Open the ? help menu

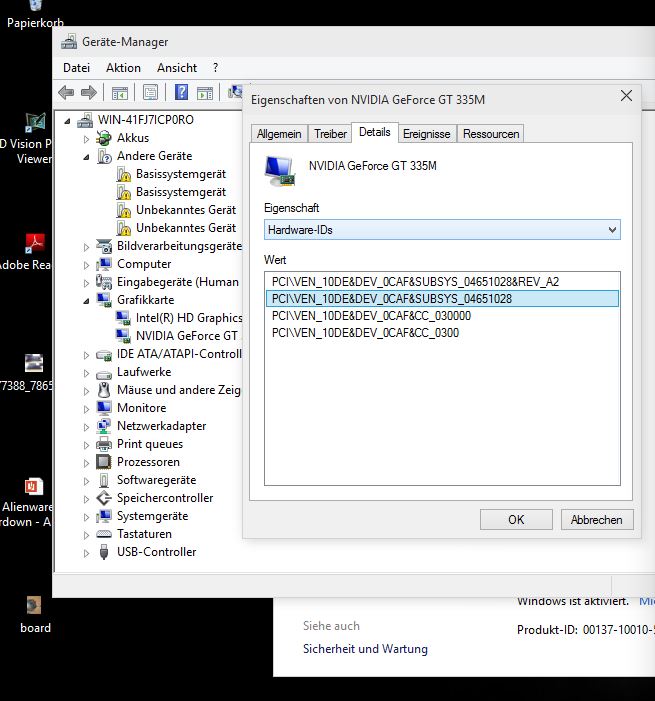216,68
